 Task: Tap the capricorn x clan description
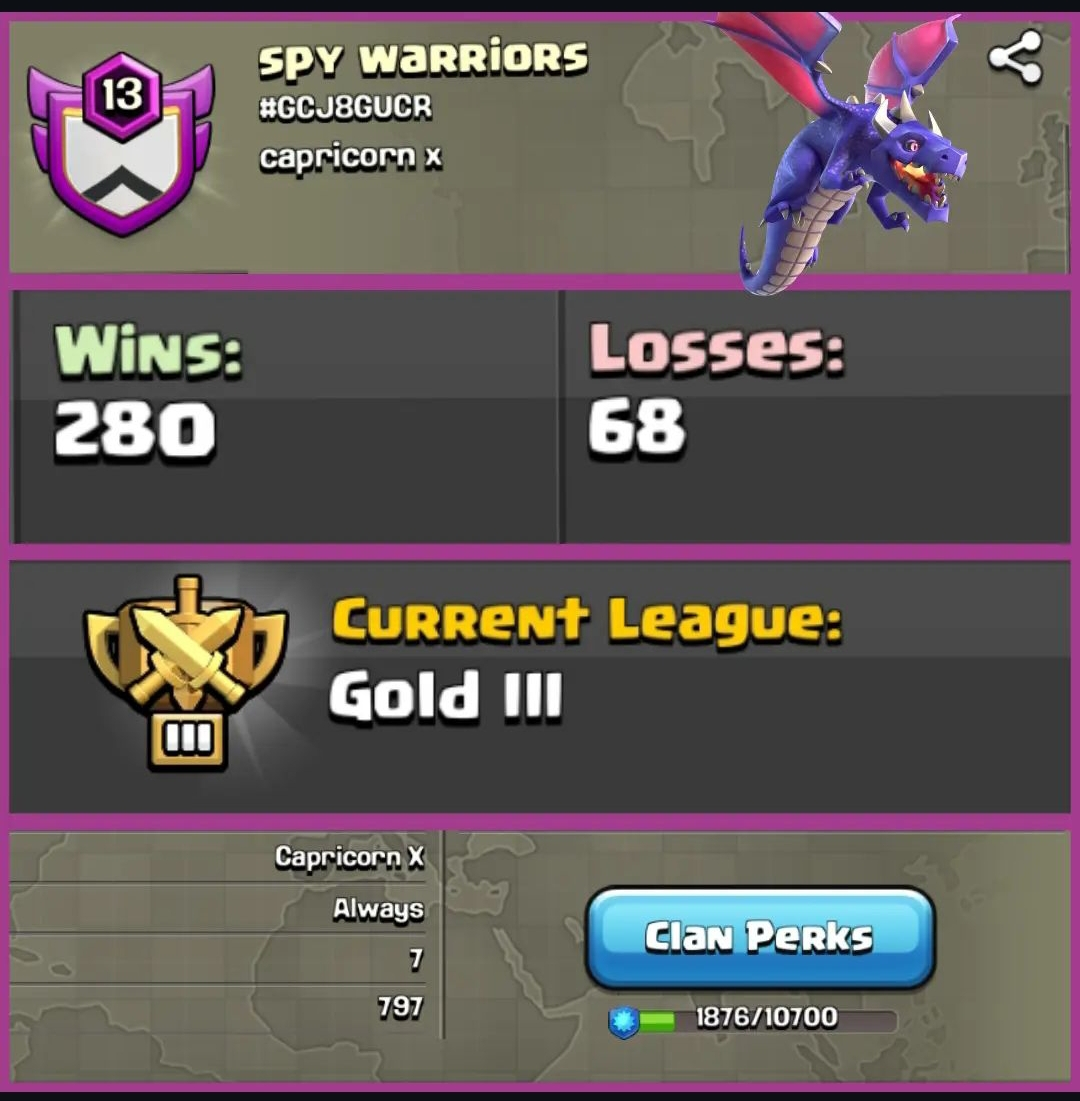[x=350, y=157]
